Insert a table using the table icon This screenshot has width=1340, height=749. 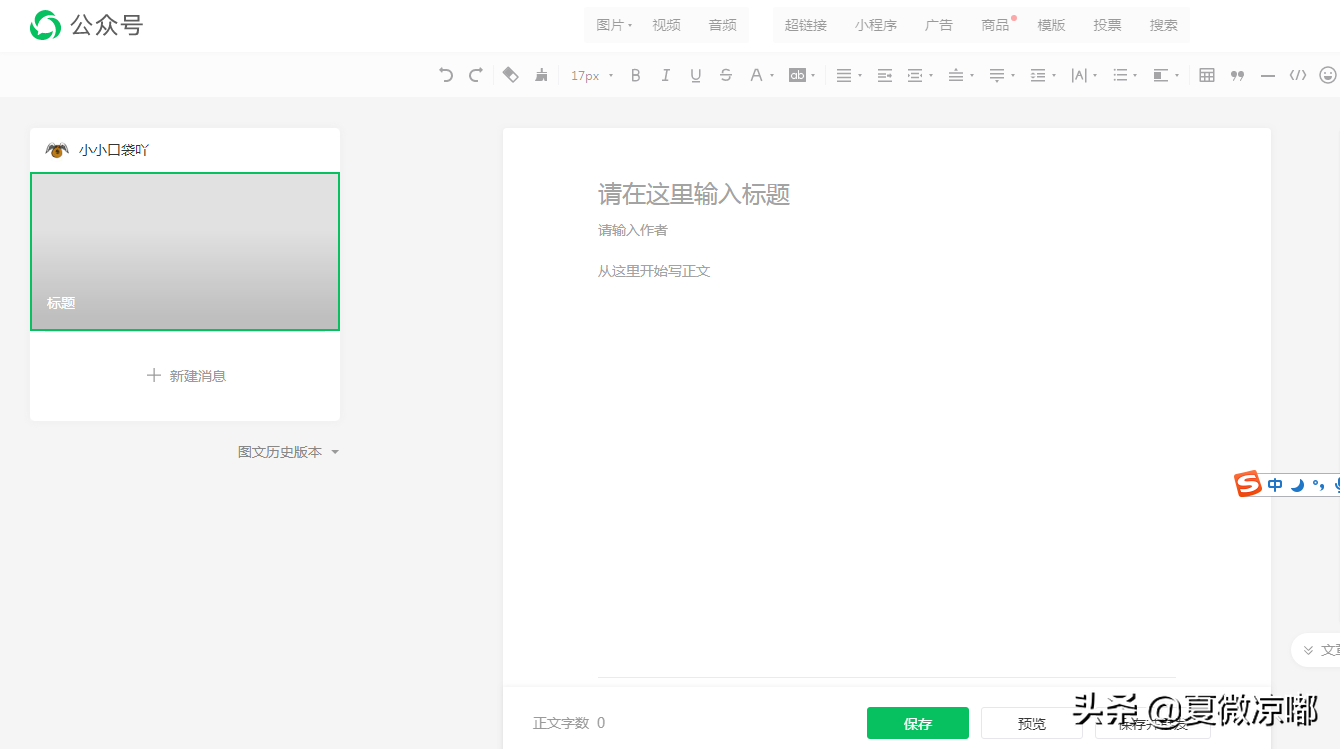coord(1206,74)
